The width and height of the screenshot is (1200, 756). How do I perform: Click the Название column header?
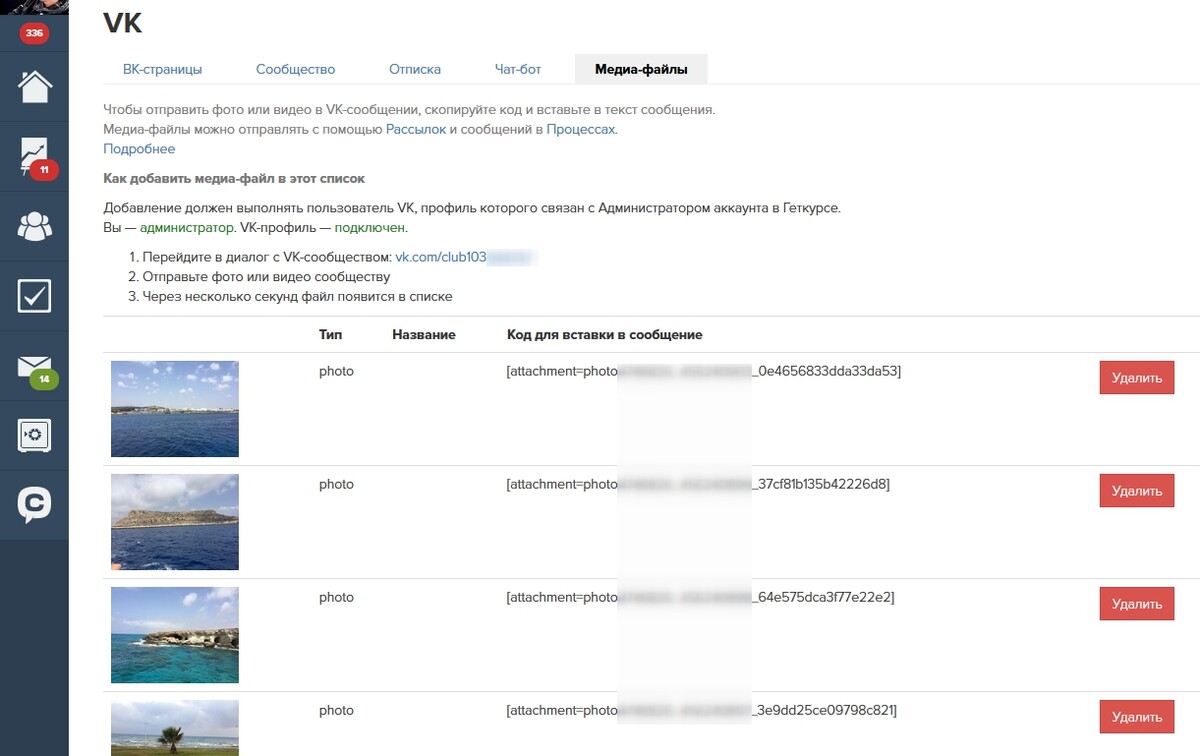[424, 335]
